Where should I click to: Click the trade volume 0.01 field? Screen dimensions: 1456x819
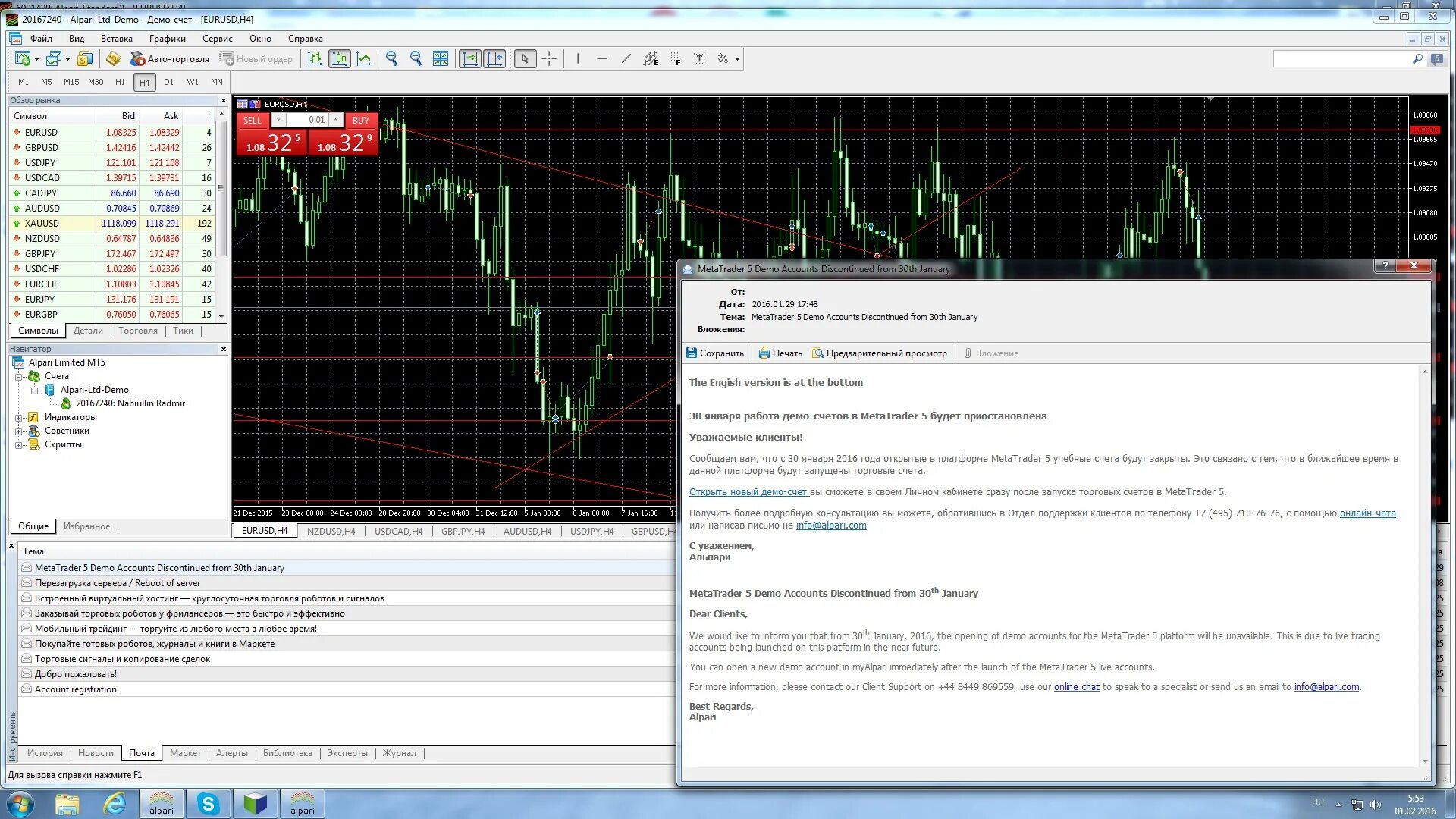click(x=307, y=120)
